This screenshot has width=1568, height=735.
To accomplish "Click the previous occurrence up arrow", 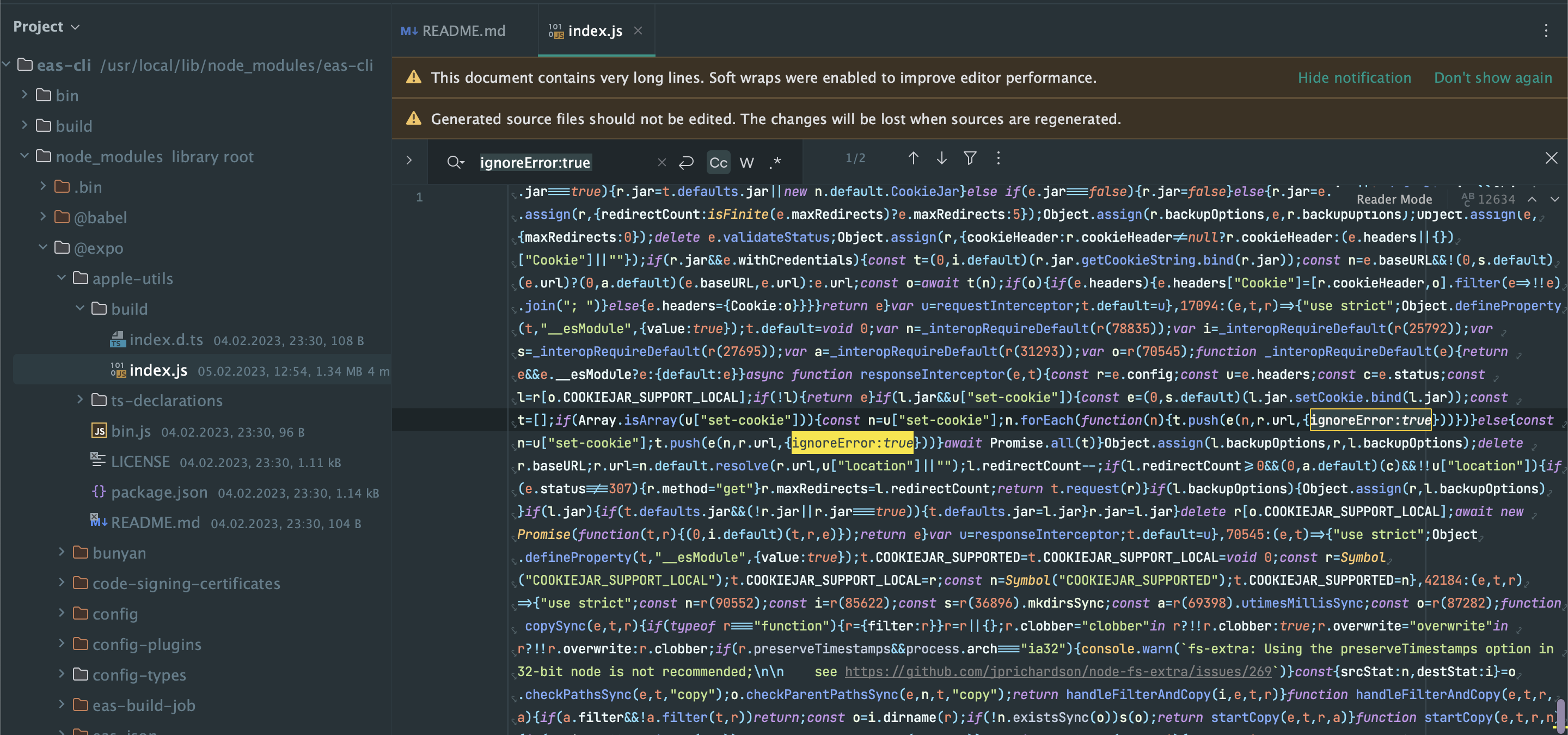I will pyautogui.click(x=913, y=159).
